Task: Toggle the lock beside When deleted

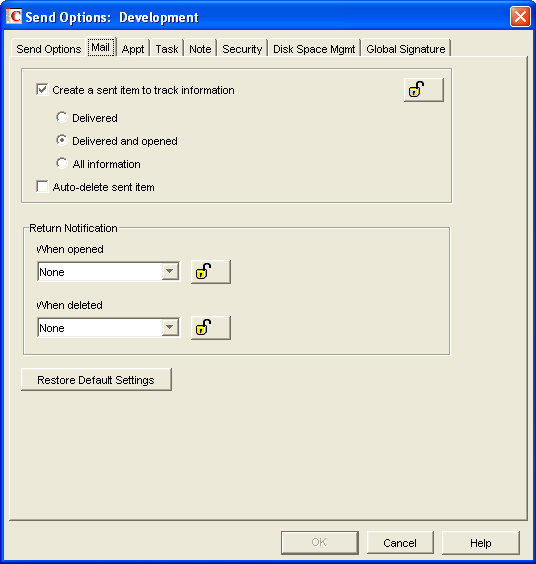Action: [211, 328]
